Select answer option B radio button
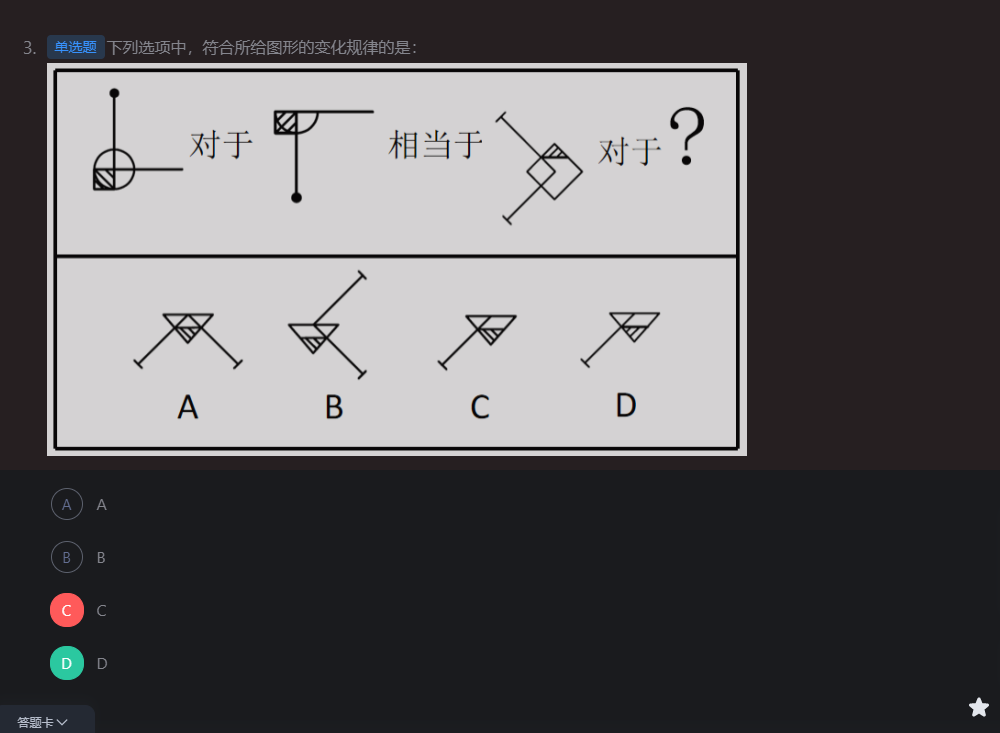This screenshot has width=1000, height=733. point(67,557)
